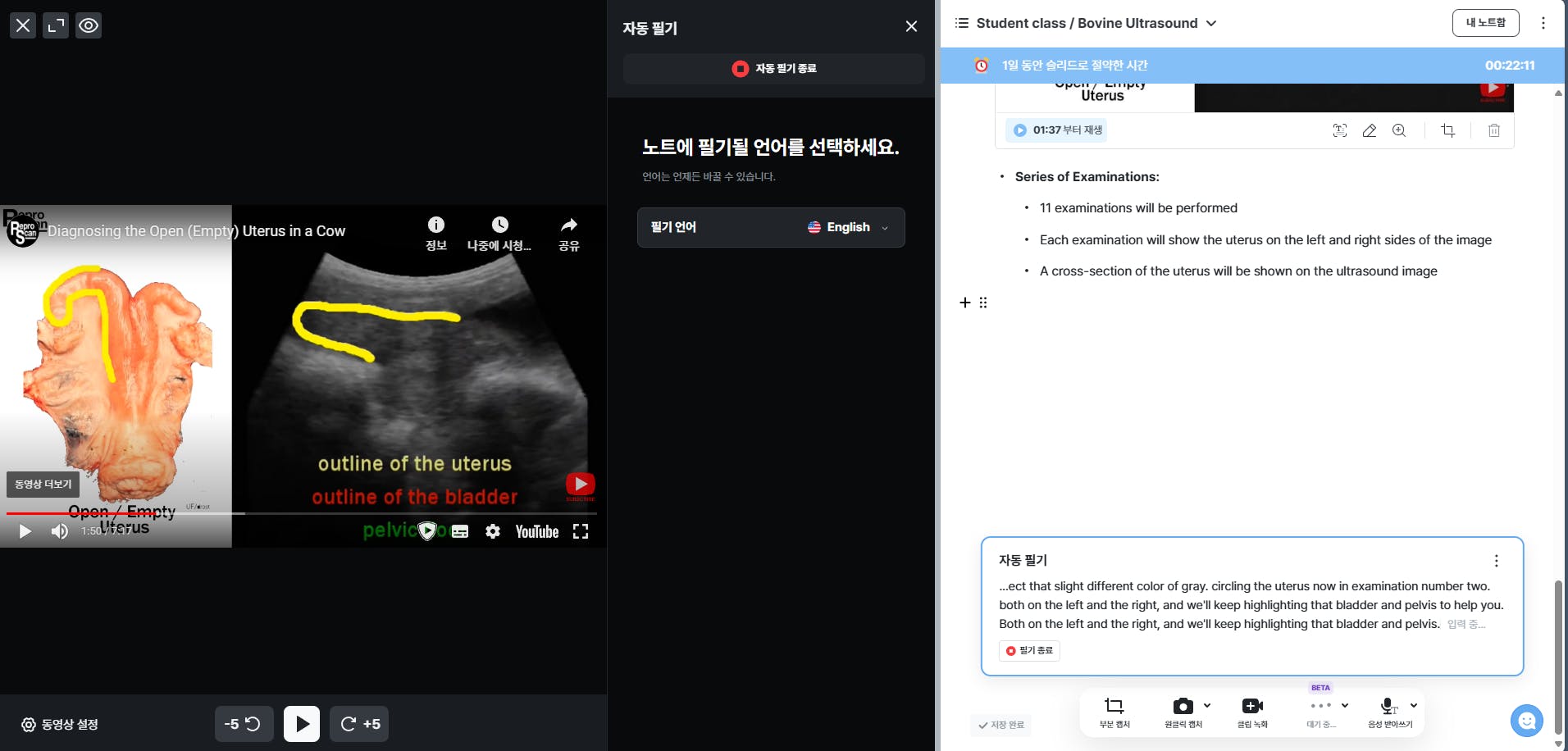
Task: Play the YouTube video from the player bar
Action: pos(25,531)
